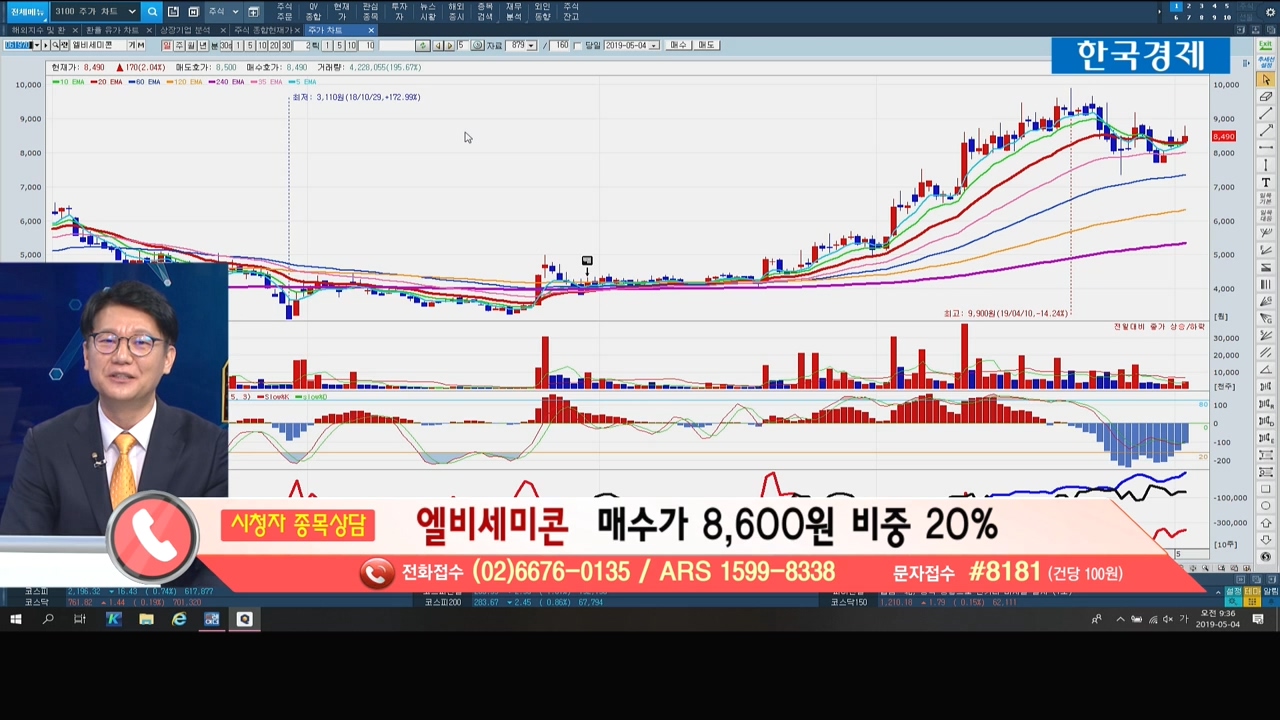Select the eraser drawing tool
The image size is (1280, 720).
pos(1266,97)
